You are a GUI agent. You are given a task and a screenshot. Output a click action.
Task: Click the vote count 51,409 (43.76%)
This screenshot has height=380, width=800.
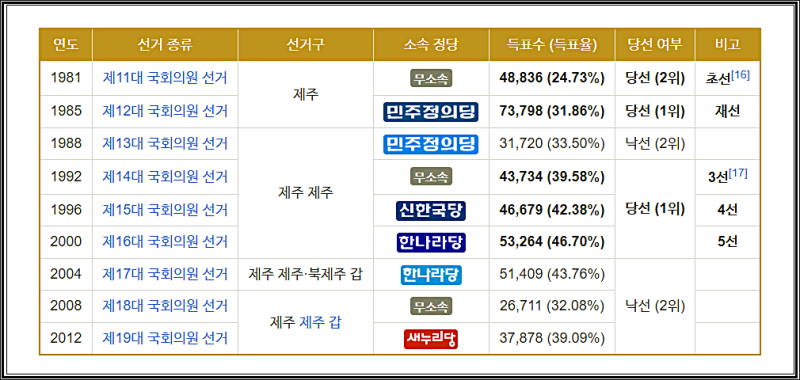tap(552, 274)
